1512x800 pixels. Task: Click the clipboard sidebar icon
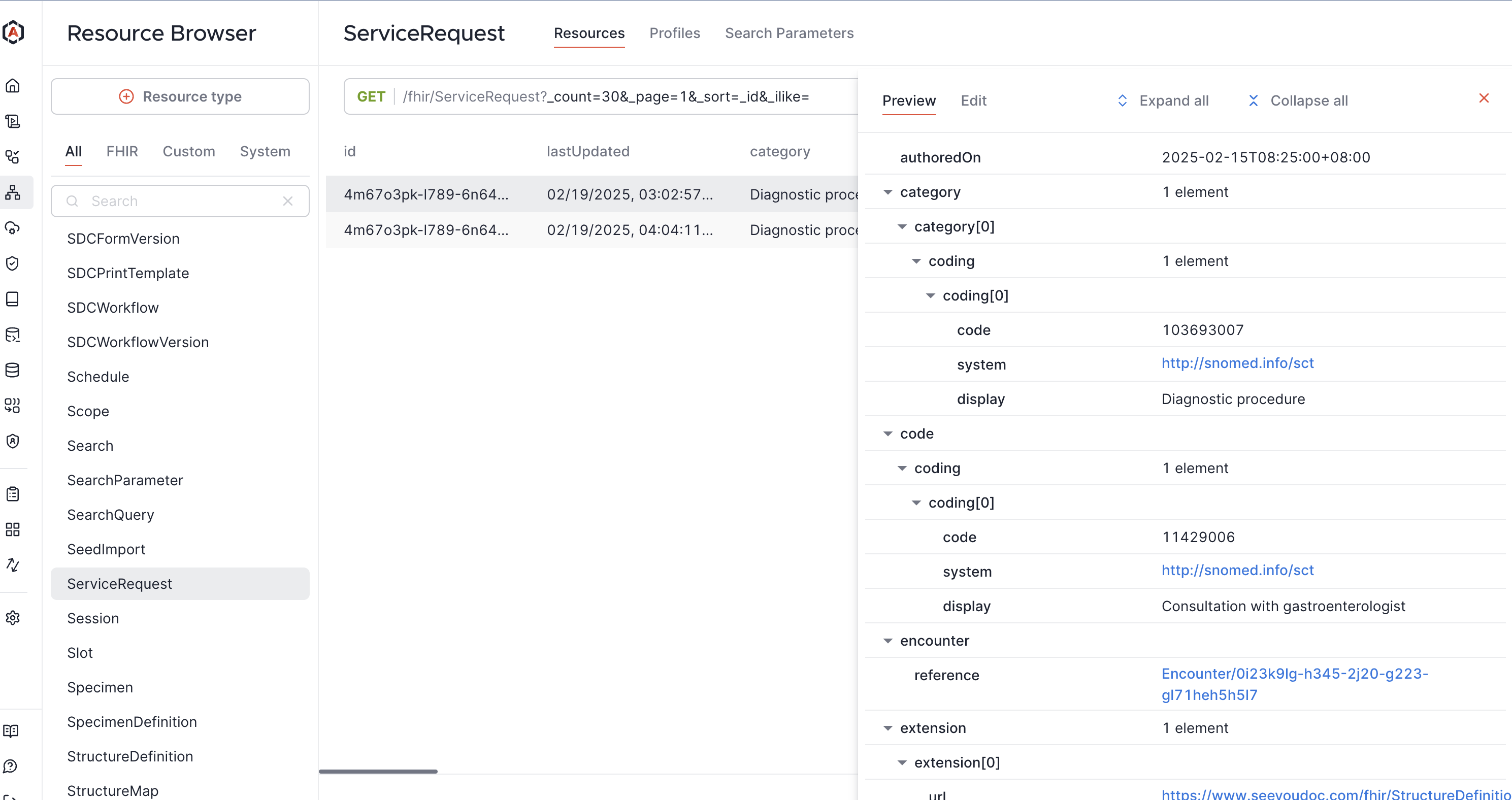click(13, 493)
